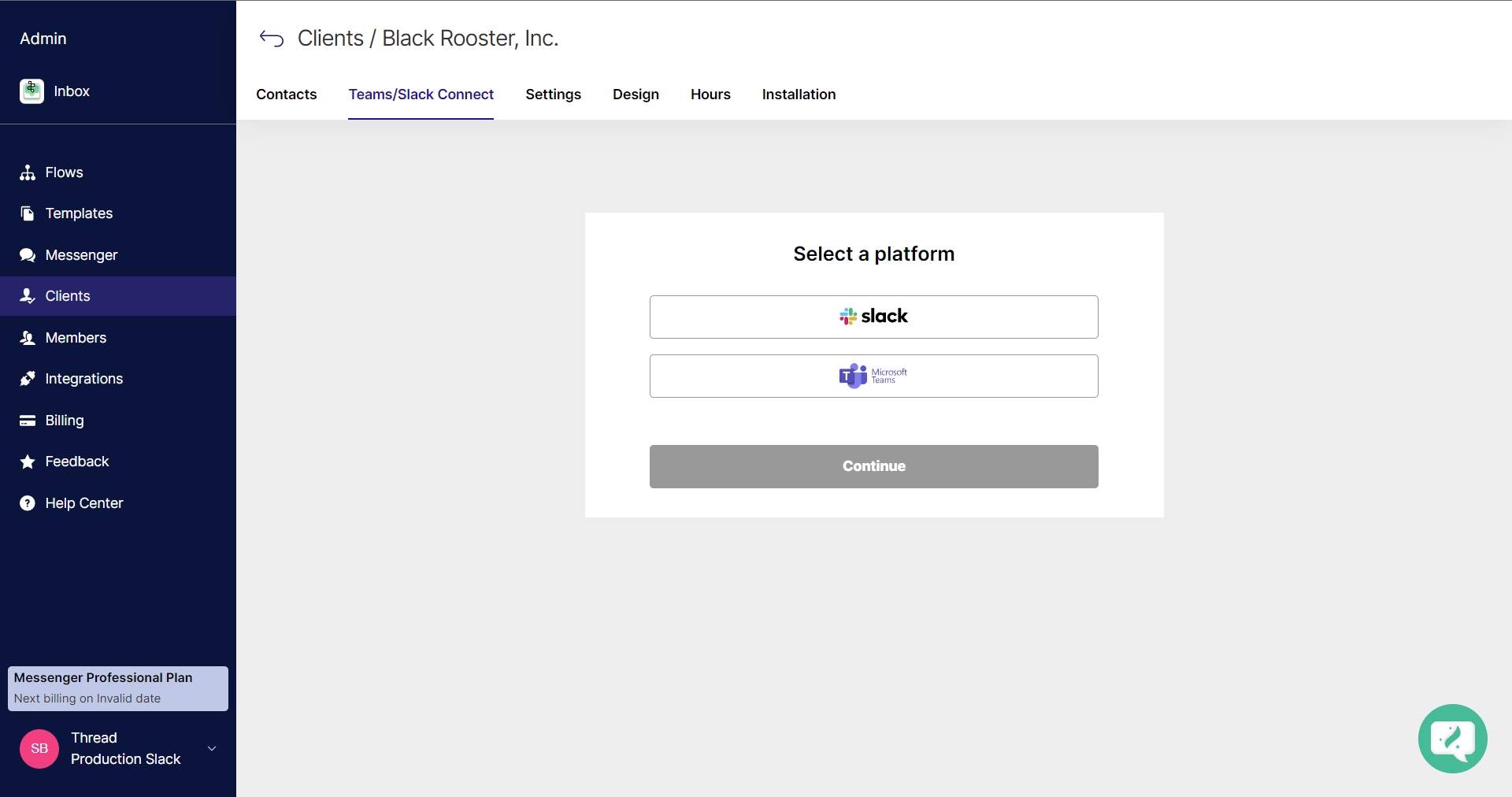Click the Billing card icon
The width and height of the screenshot is (1512, 797).
(28, 421)
